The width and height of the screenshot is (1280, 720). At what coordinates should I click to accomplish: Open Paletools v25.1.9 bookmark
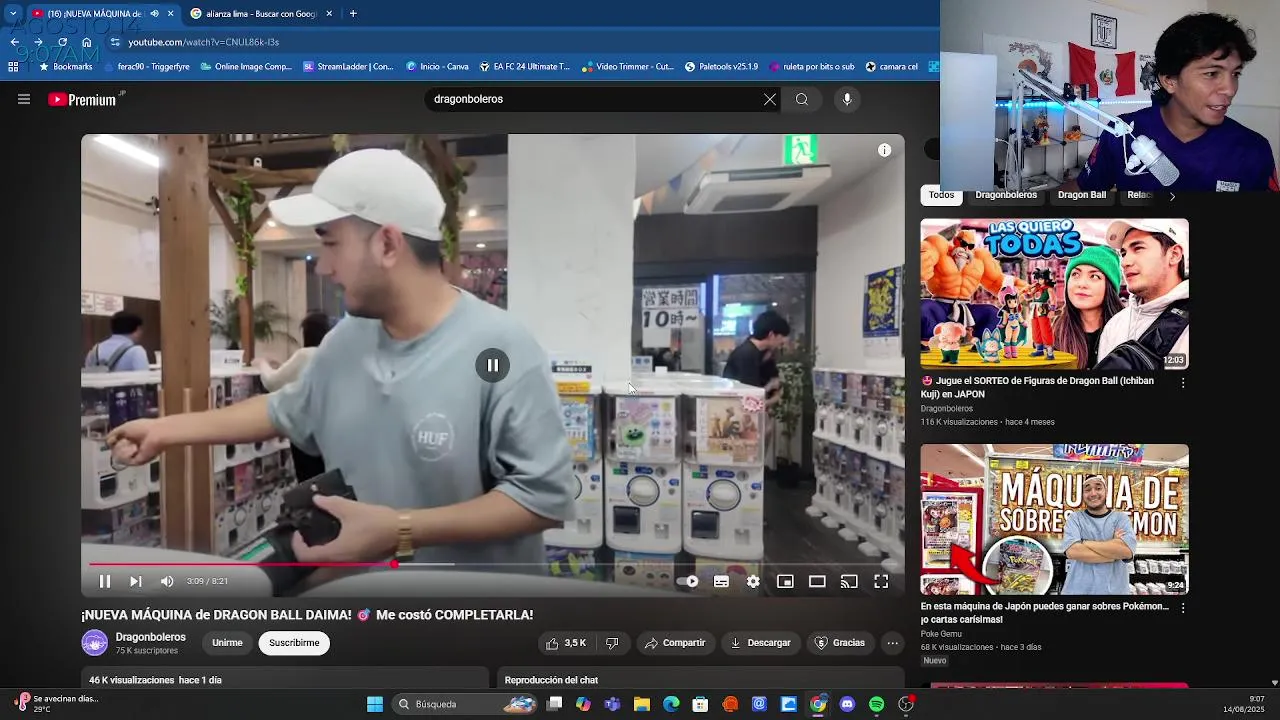pos(721,67)
